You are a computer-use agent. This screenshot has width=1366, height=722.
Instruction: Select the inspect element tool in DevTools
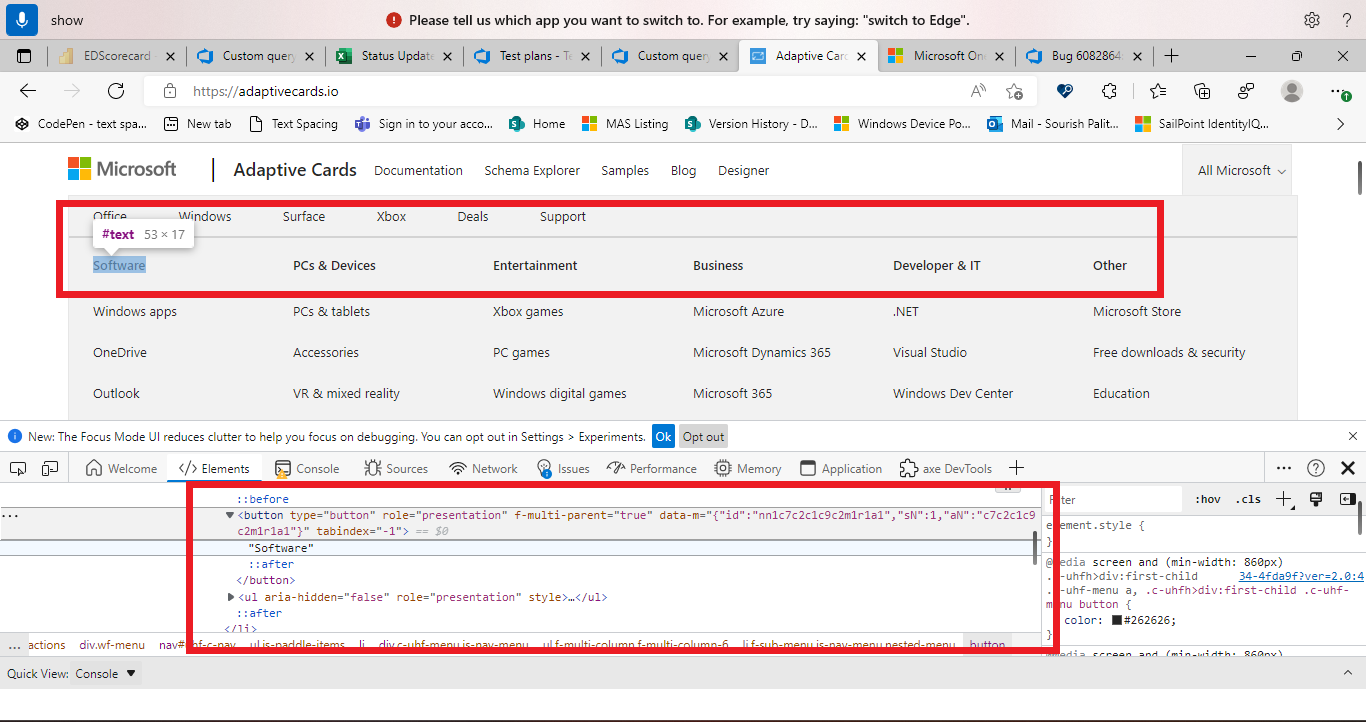point(17,467)
